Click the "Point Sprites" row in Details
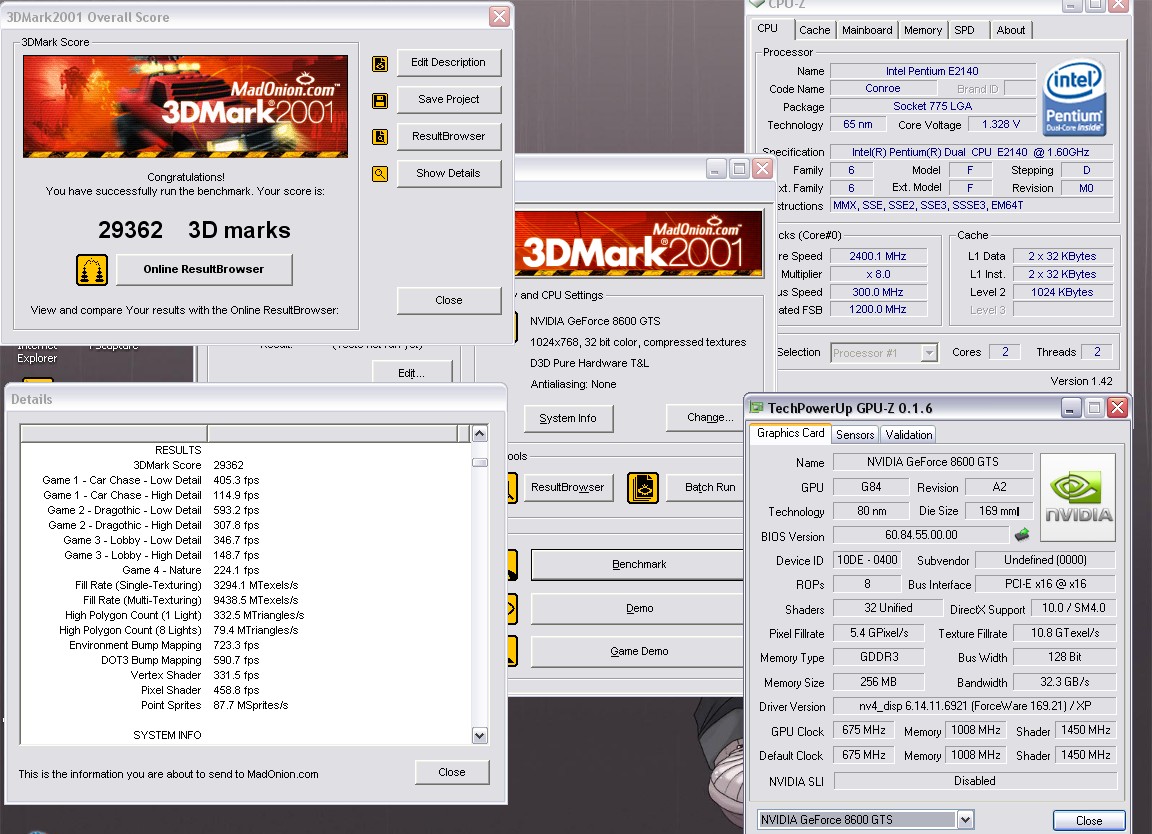Screen dimensions: 1152x834 coord(246,705)
